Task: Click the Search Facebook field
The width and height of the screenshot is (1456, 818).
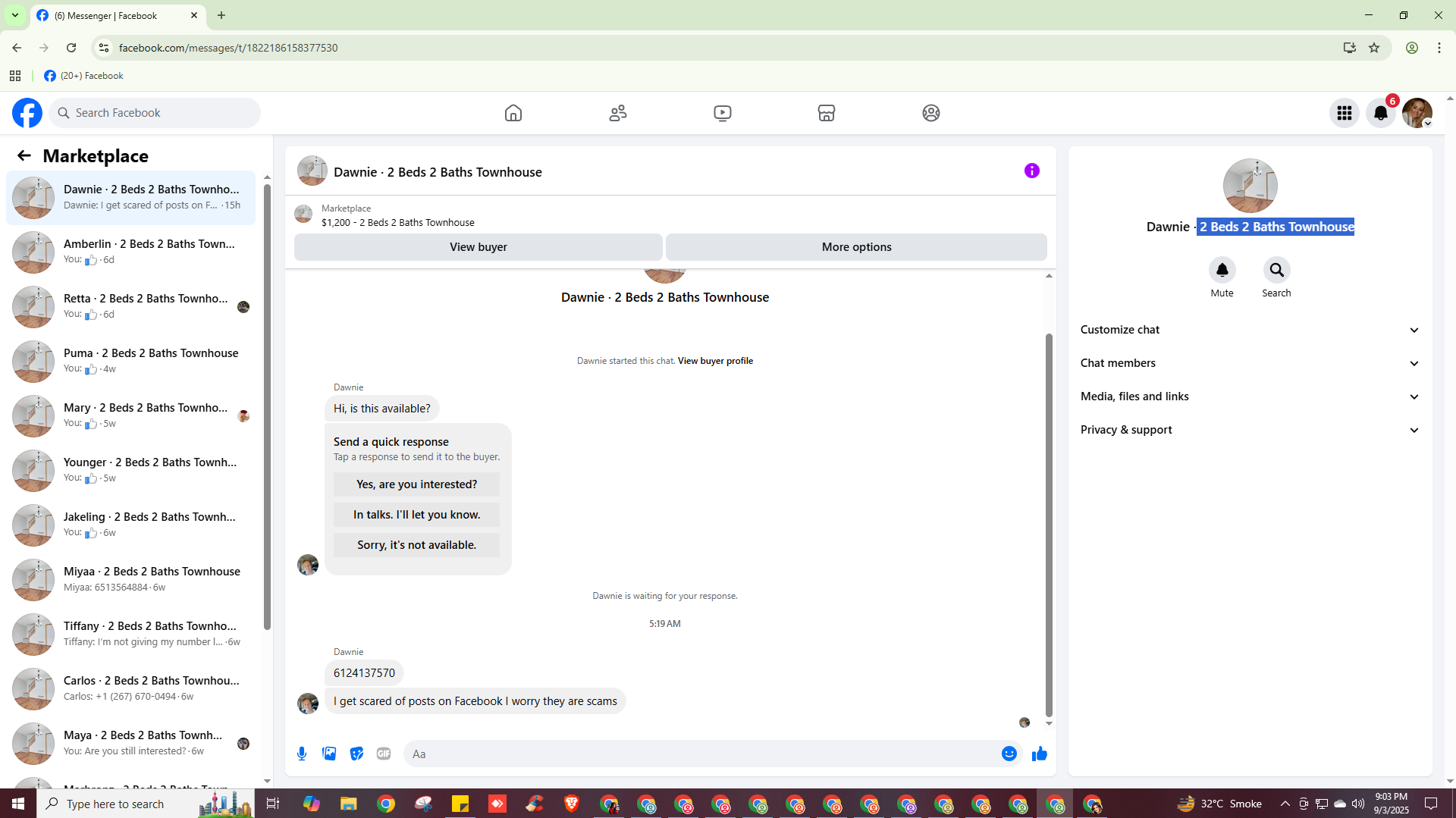Action: coord(155,113)
